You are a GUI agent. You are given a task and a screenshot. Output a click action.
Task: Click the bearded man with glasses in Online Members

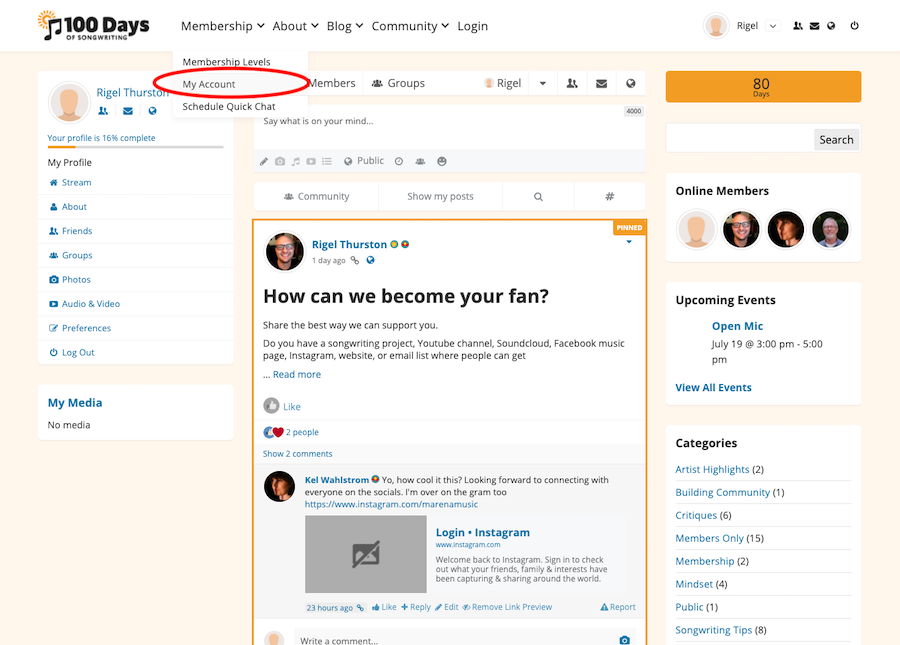coord(741,230)
